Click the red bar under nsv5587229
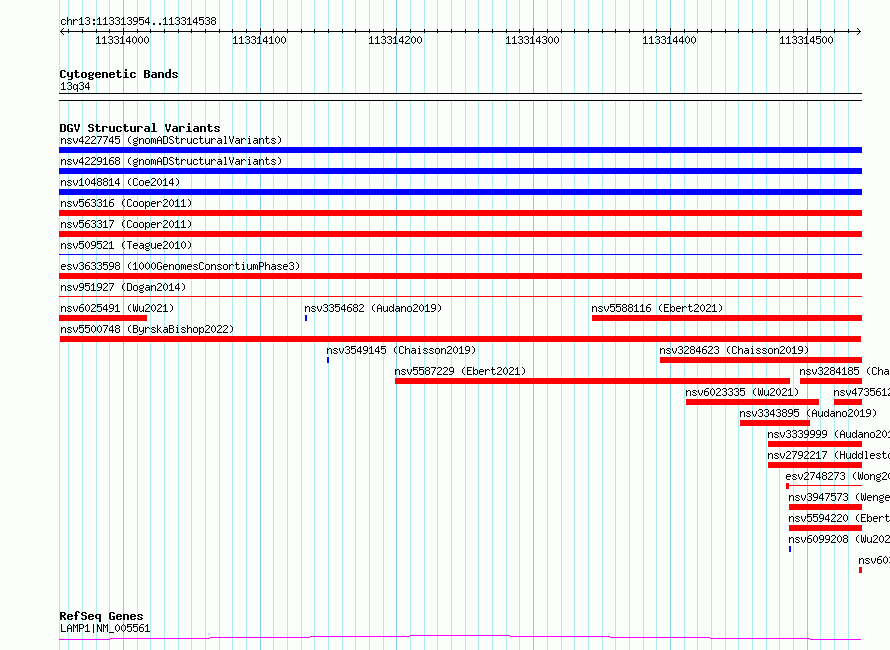Viewport: 890px width, 650px height. tap(593, 381)
